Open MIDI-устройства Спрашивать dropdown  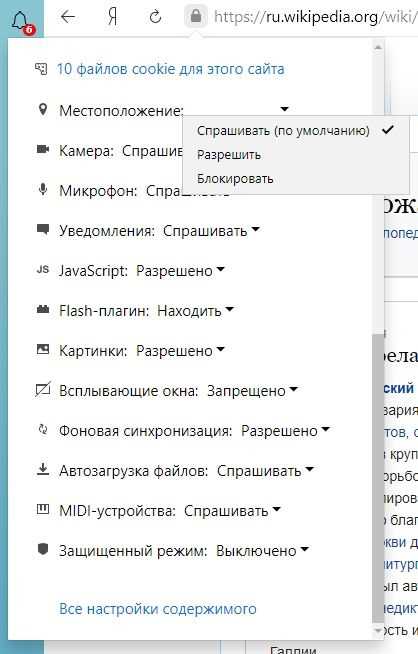pos(232,511)
